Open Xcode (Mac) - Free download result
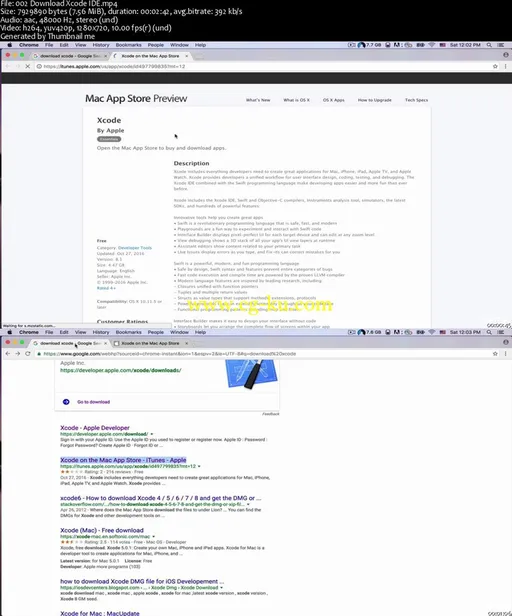512x616 pixels. [102, 530]
